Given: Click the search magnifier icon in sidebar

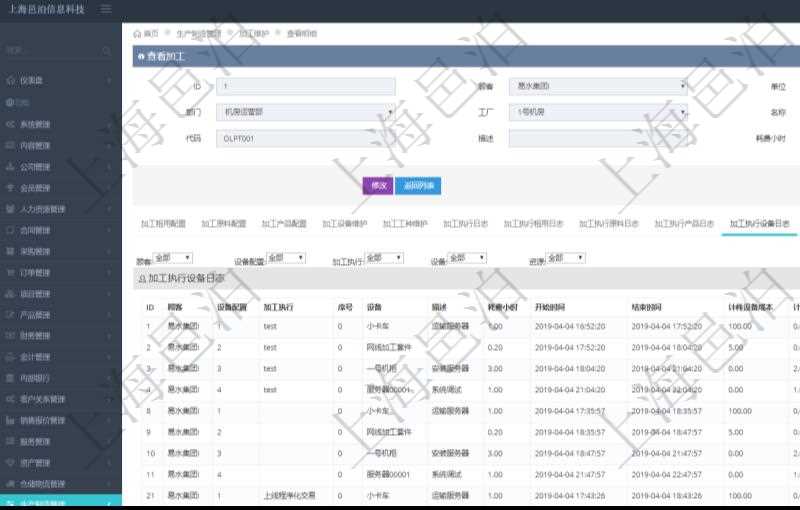Looking at the screenshot, I should [106, 50].
